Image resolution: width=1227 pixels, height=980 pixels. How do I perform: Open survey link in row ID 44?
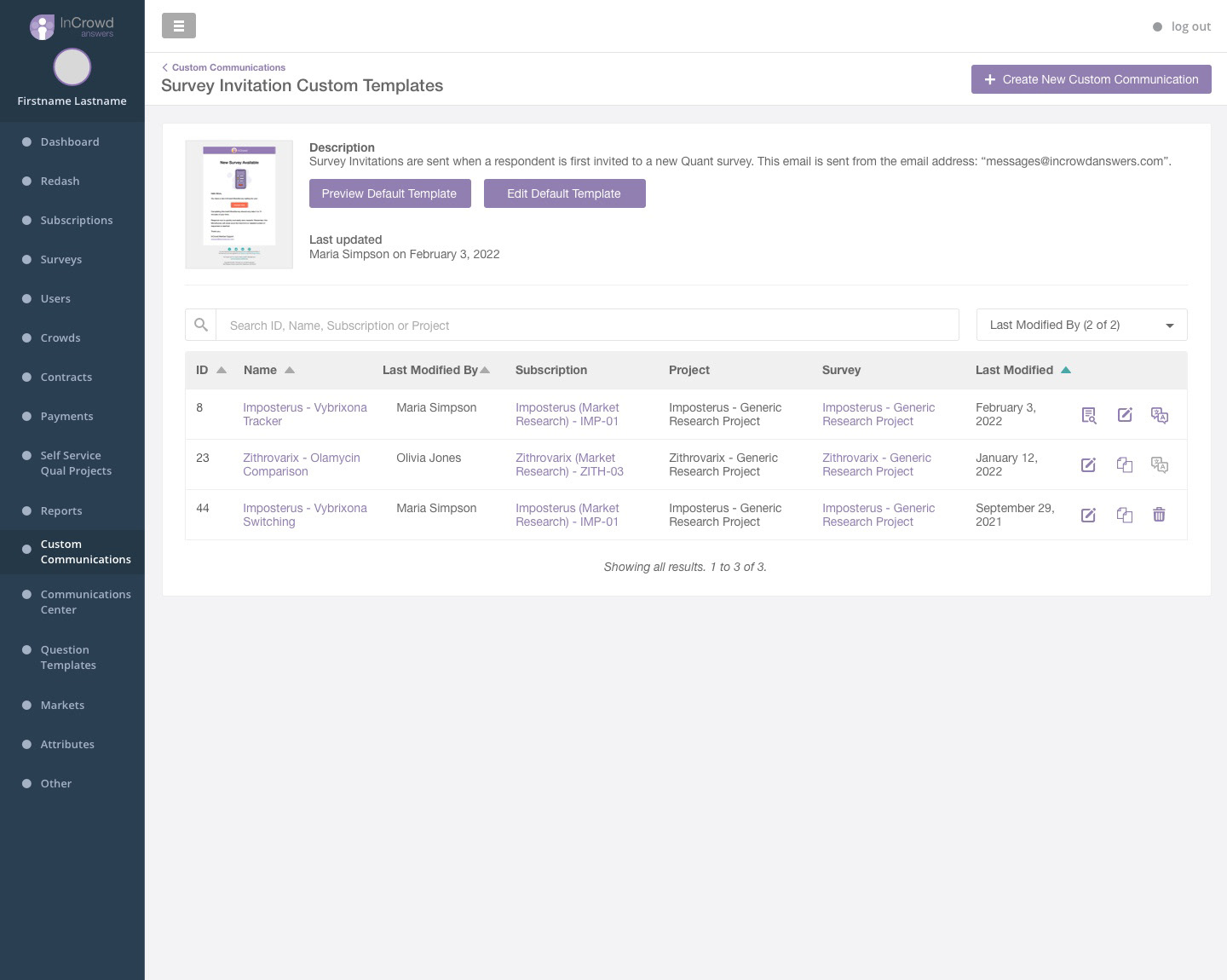pos(878,515)
